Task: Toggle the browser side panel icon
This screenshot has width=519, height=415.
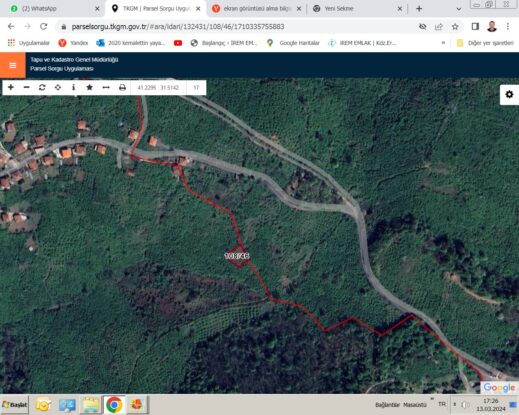Action: [x=475, y=27]
